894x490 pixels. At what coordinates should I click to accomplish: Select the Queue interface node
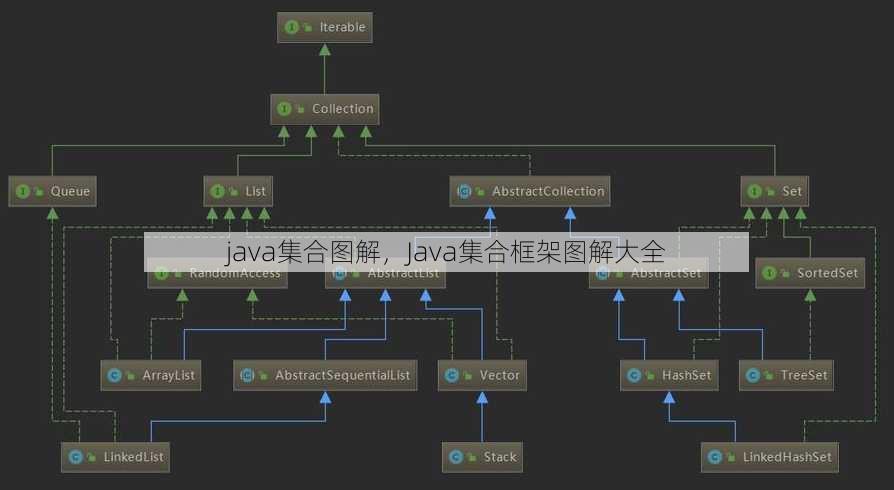click(52, 191)
